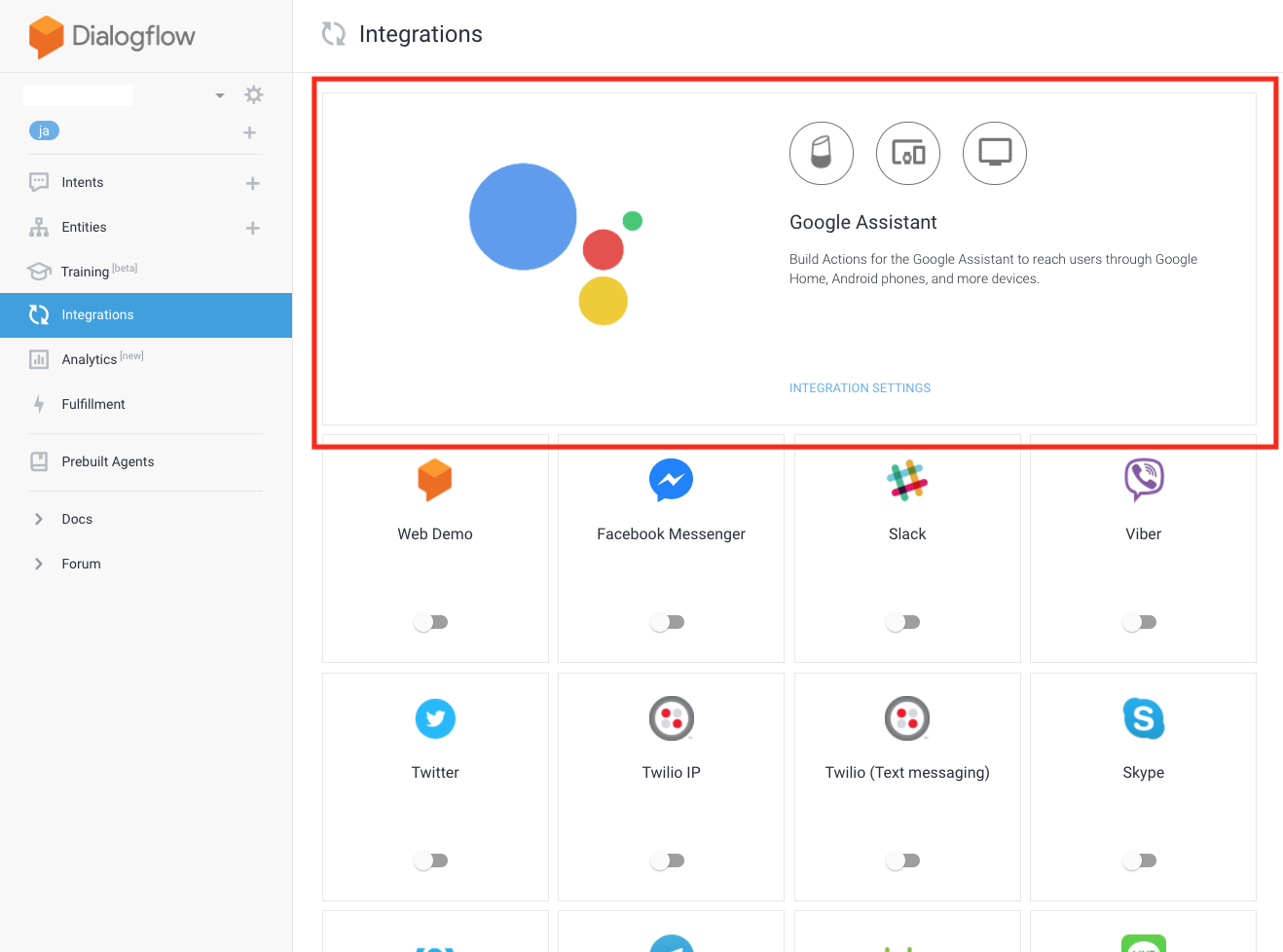1283x952 pixels.
Task: Click the Entities hierarchy icon
Action: (x=39, y=227)
